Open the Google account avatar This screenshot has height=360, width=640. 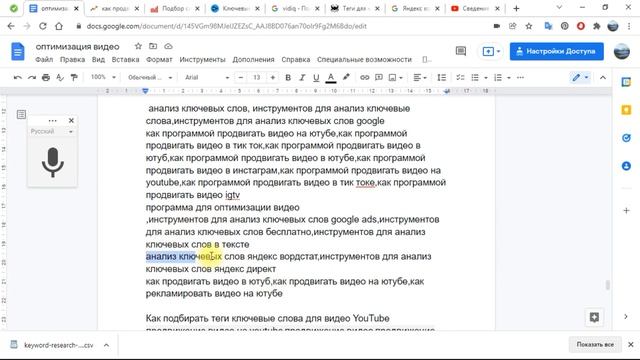click(622, 51)
